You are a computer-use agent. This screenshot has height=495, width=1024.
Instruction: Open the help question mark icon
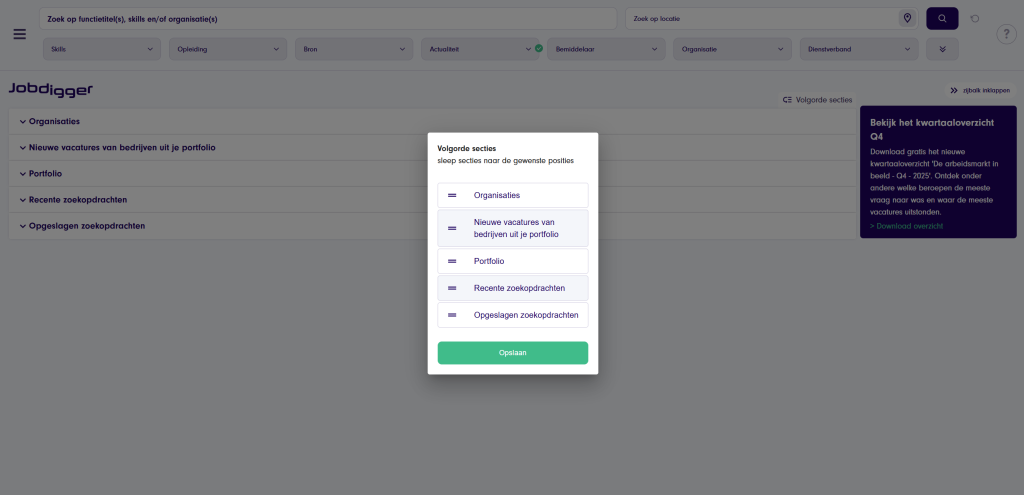pyautogui.click(x=1006, y=35)
